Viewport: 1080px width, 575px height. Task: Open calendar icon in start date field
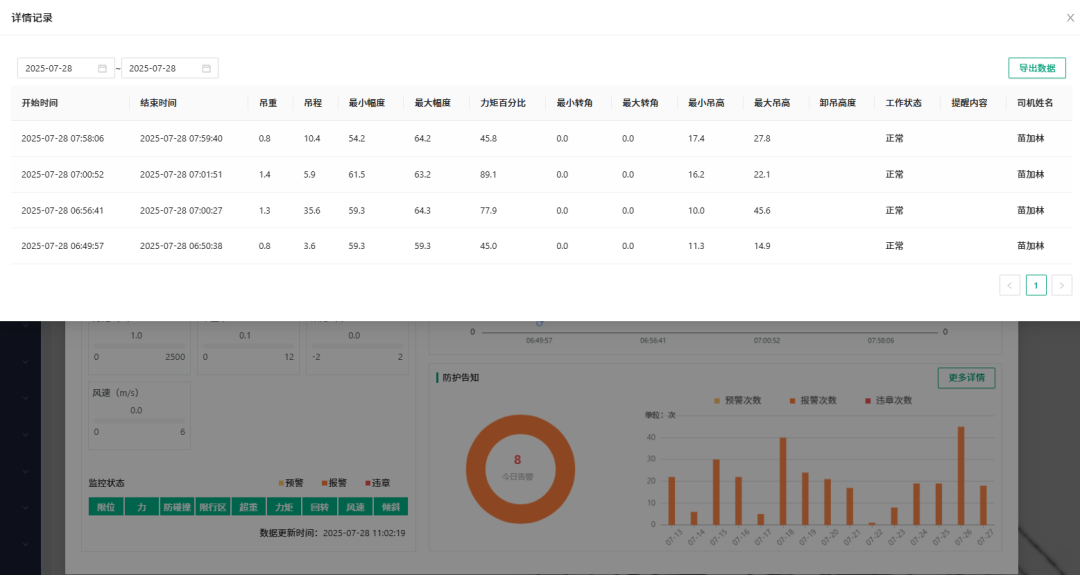(x=102, y=68)
